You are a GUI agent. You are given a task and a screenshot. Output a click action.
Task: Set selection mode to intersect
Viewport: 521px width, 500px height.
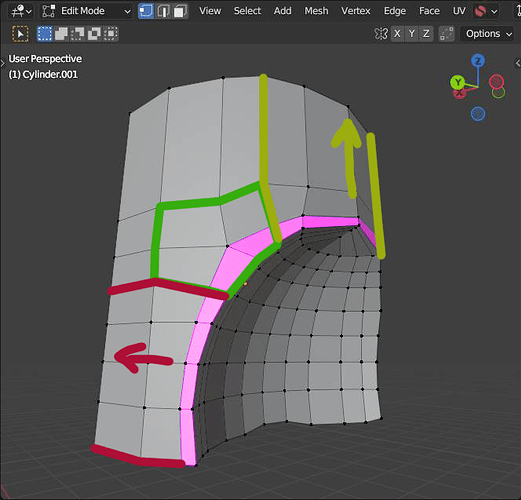(x=110, y=34)
